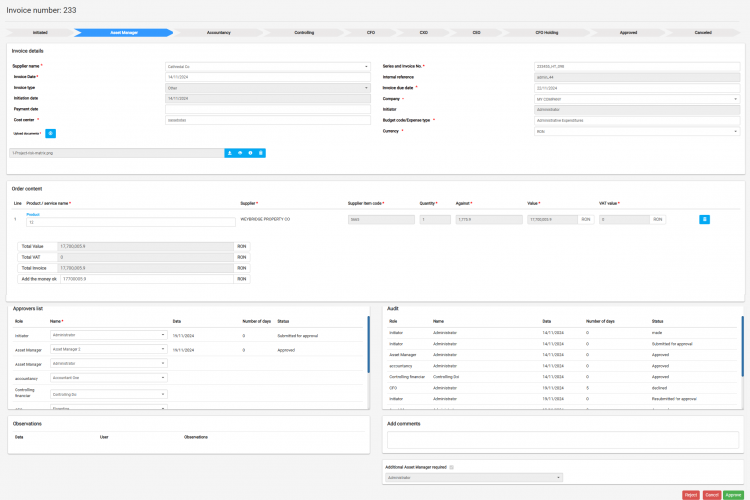
Task: Preview the attached file with eye icon
Action: 240,153
